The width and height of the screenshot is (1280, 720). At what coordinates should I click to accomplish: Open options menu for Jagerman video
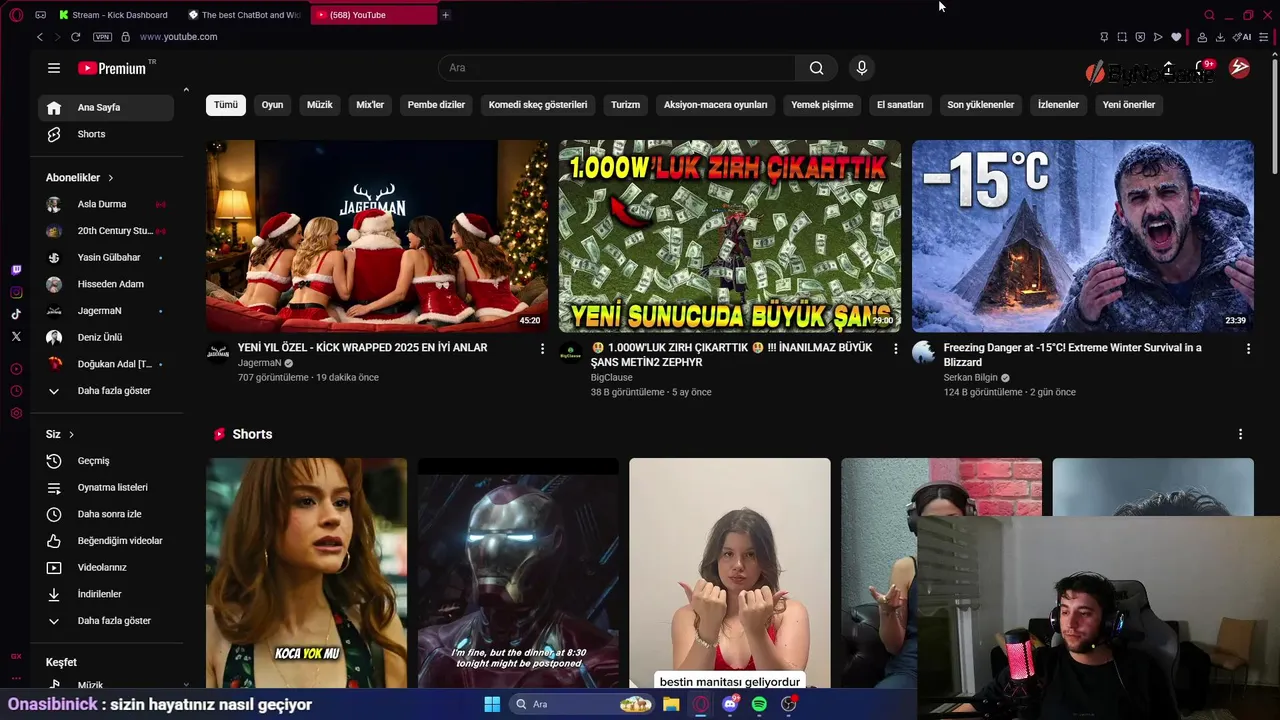coord(542,349)
